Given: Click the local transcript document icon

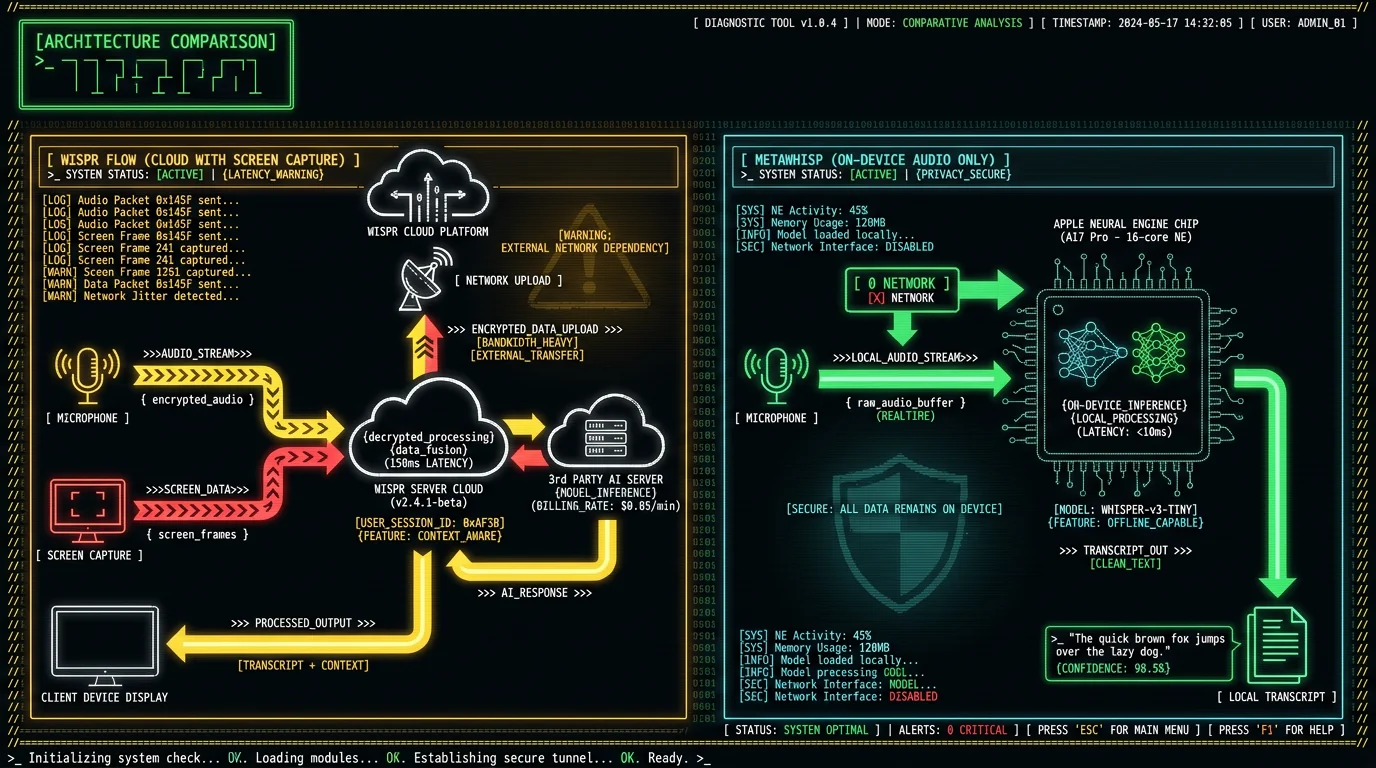Looking at the screenshot, I should coord(1277,647).
